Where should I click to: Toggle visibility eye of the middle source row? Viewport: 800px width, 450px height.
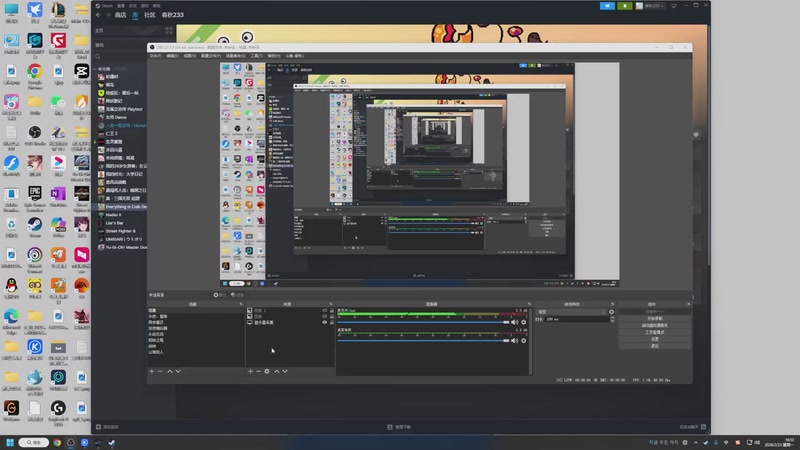324,316
